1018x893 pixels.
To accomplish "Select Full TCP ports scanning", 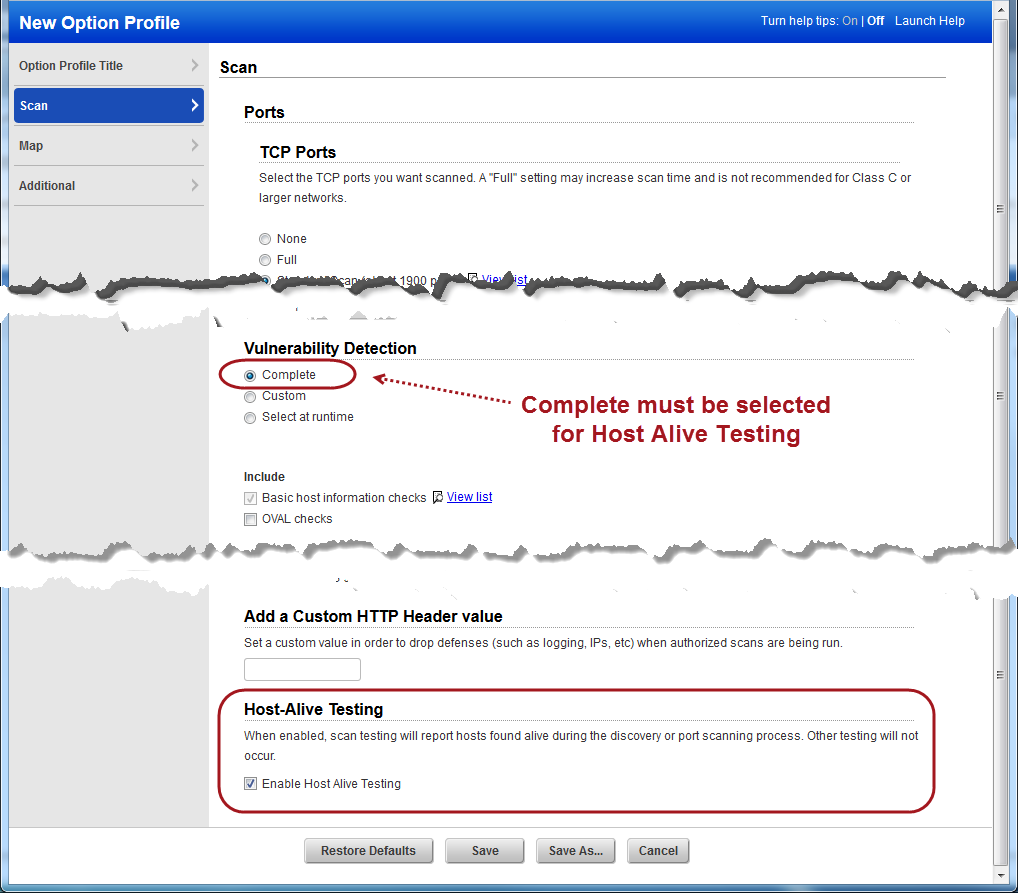I will tap(265, 260).
